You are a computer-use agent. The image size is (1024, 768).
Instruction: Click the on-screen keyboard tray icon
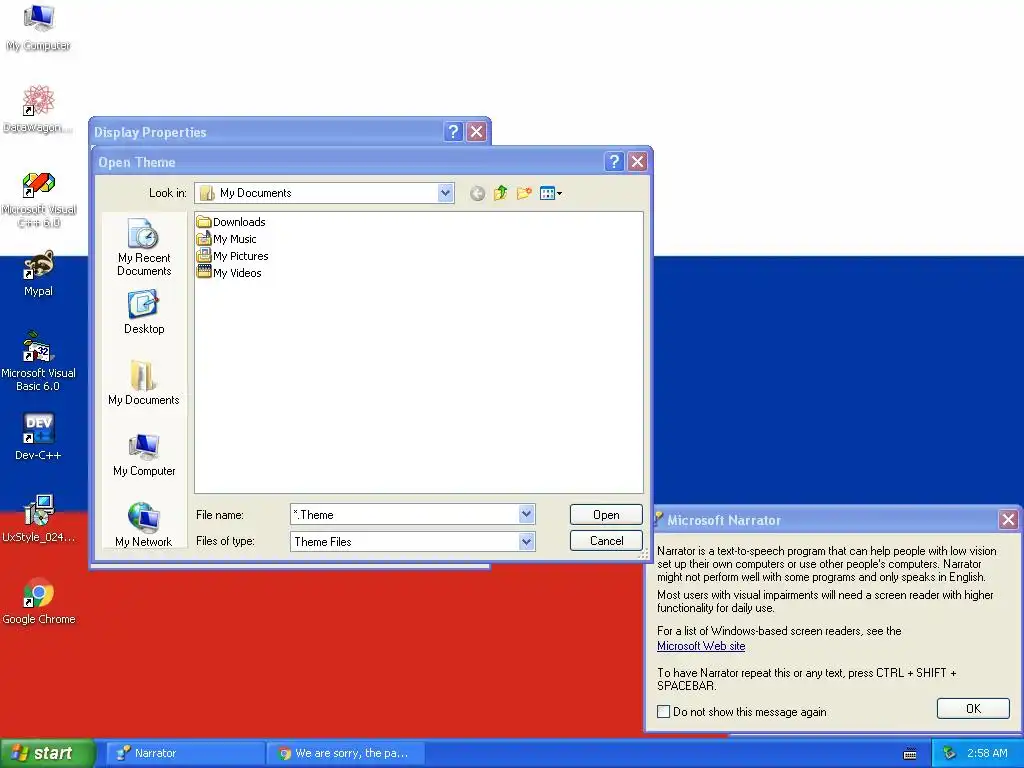pos(910,754)
